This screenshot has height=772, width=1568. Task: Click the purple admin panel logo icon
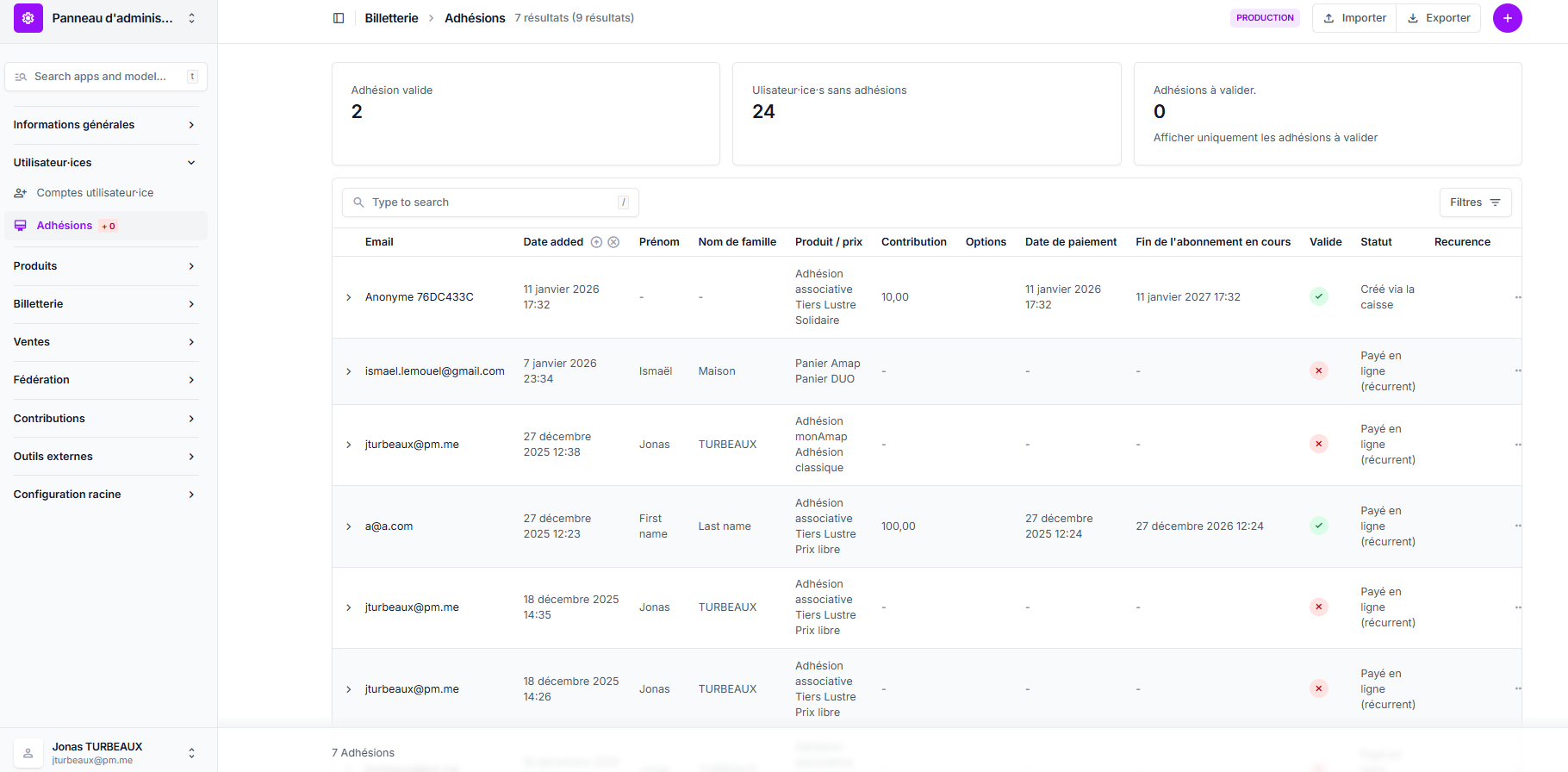tap(28, 18)
